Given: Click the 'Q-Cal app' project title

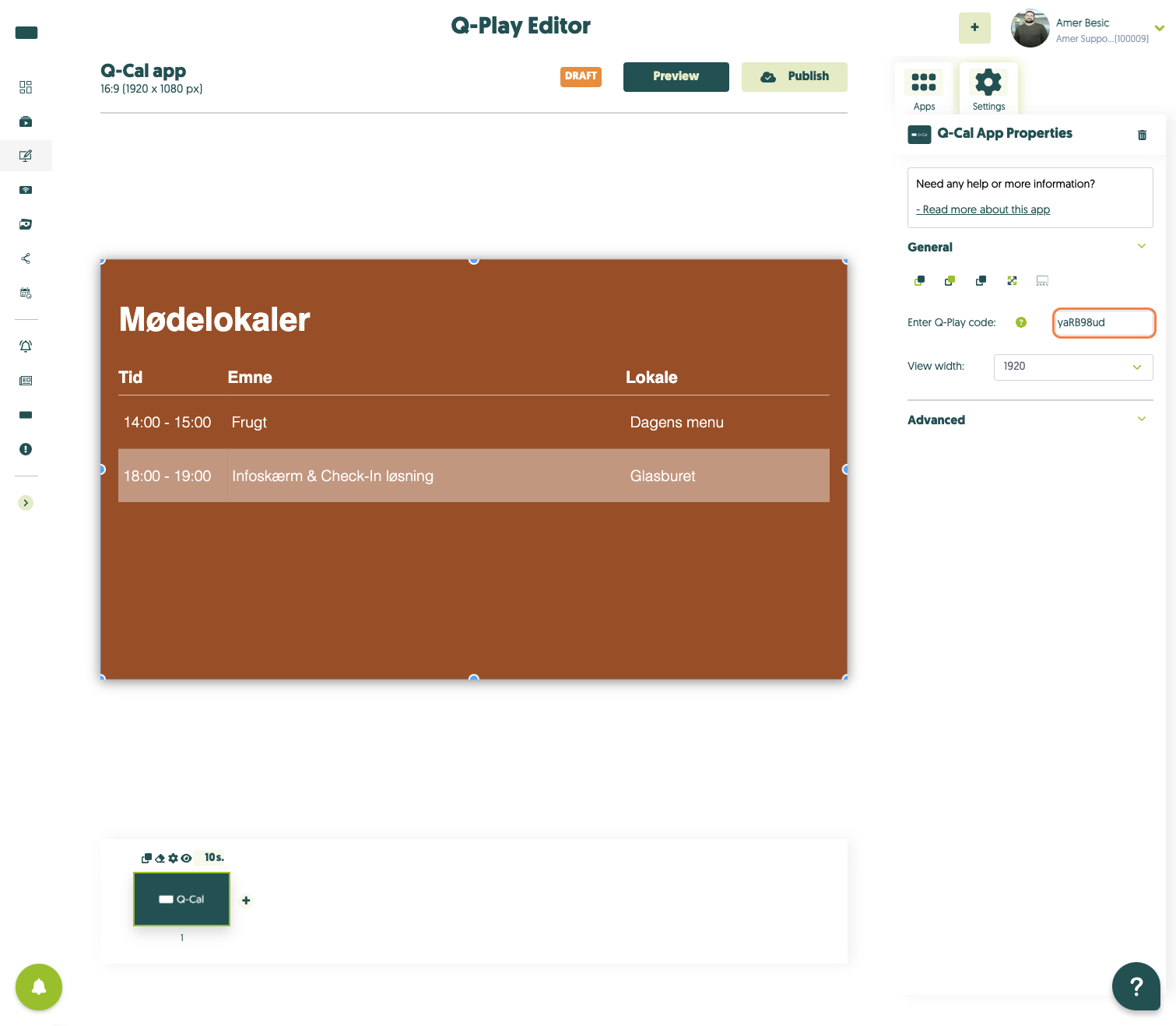Looking at the screenshot, I should click(x=143, y=71).
